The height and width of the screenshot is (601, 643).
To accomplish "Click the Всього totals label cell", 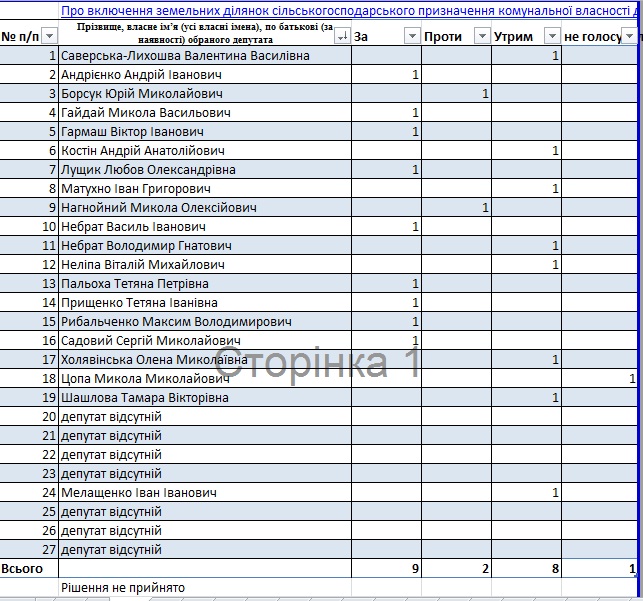I will click(29, 569).
